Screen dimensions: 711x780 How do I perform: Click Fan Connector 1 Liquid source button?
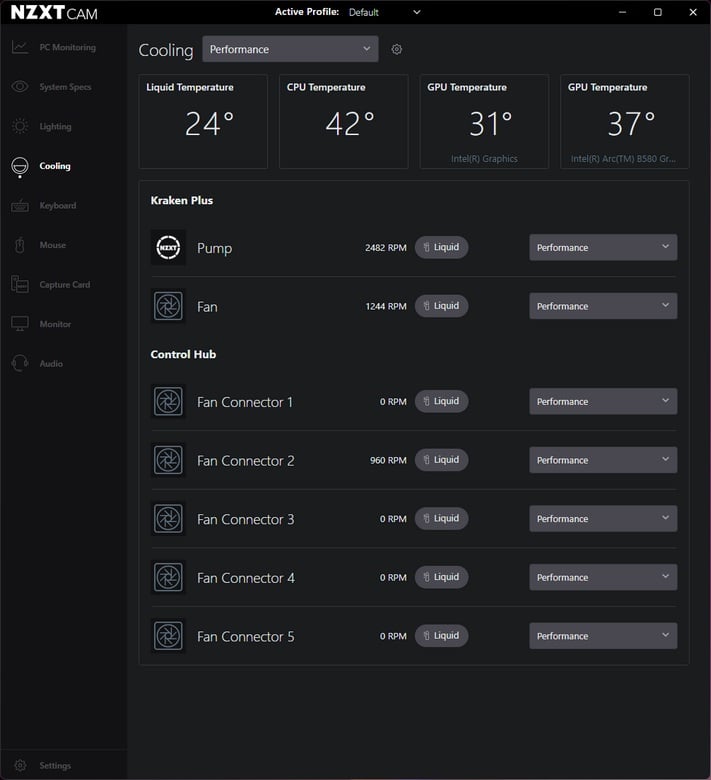(441, 401)
